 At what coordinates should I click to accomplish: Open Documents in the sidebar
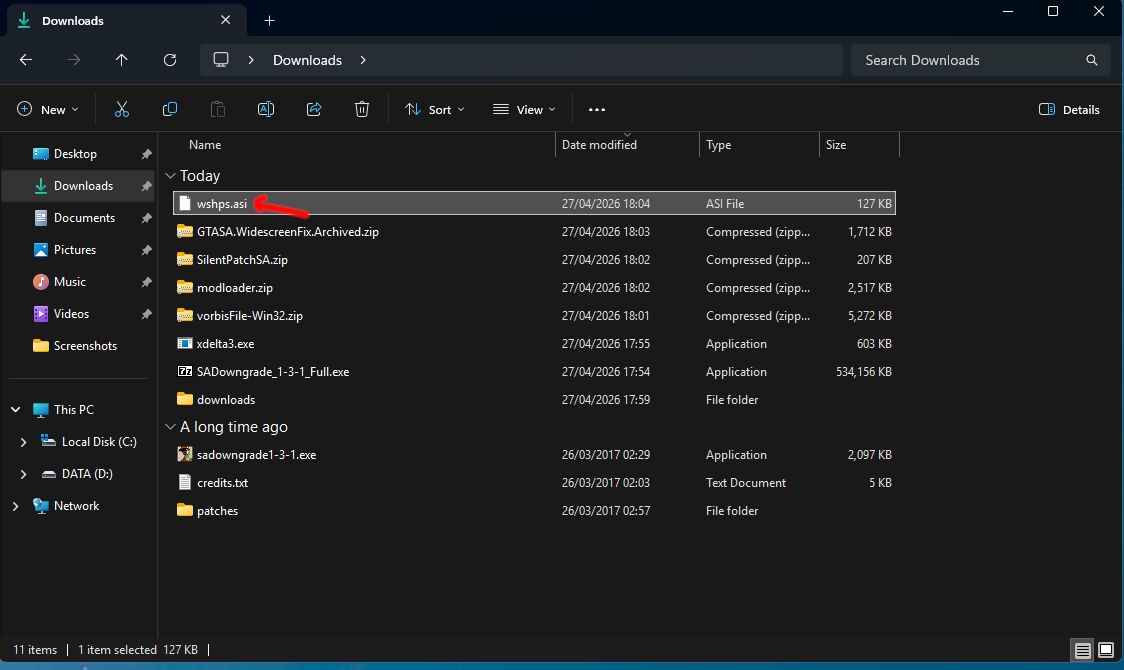84,218
